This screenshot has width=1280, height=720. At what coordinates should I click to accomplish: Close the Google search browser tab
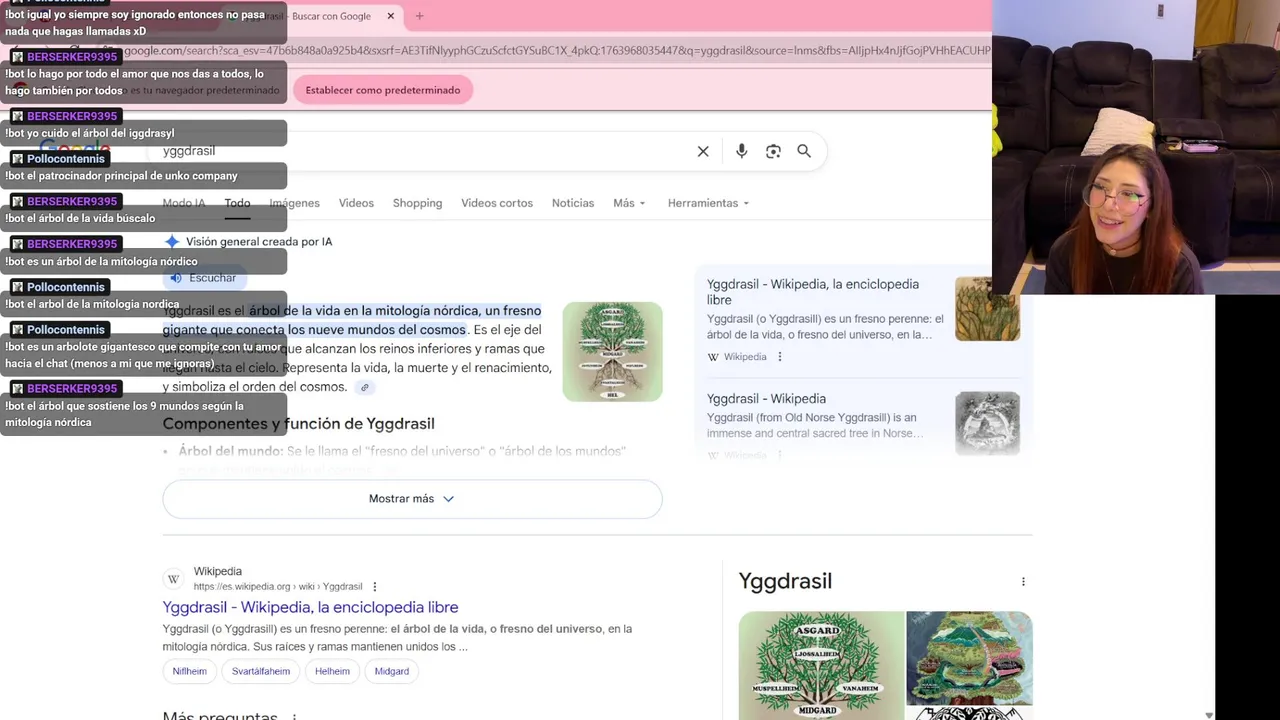coord(391,16)
